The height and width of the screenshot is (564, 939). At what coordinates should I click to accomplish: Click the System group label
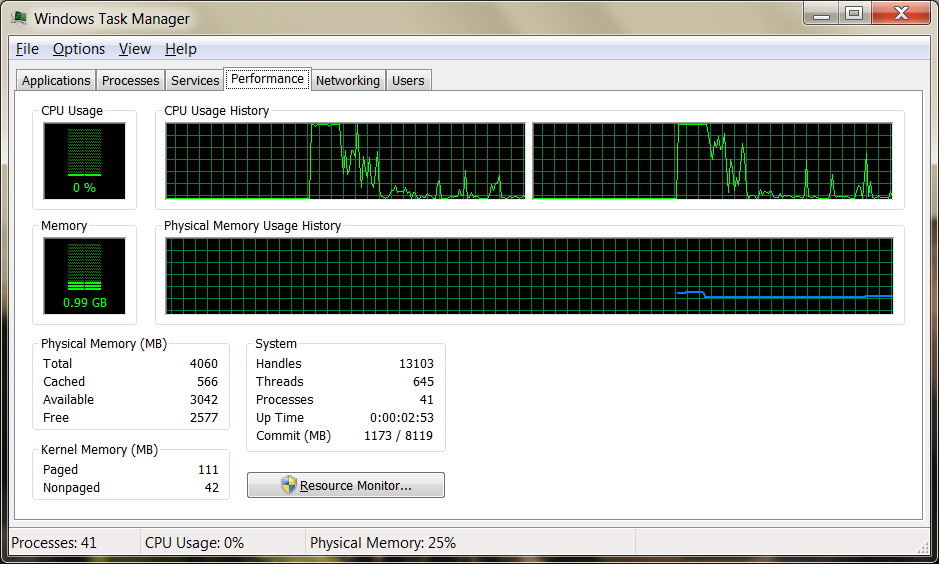[275, 344]
